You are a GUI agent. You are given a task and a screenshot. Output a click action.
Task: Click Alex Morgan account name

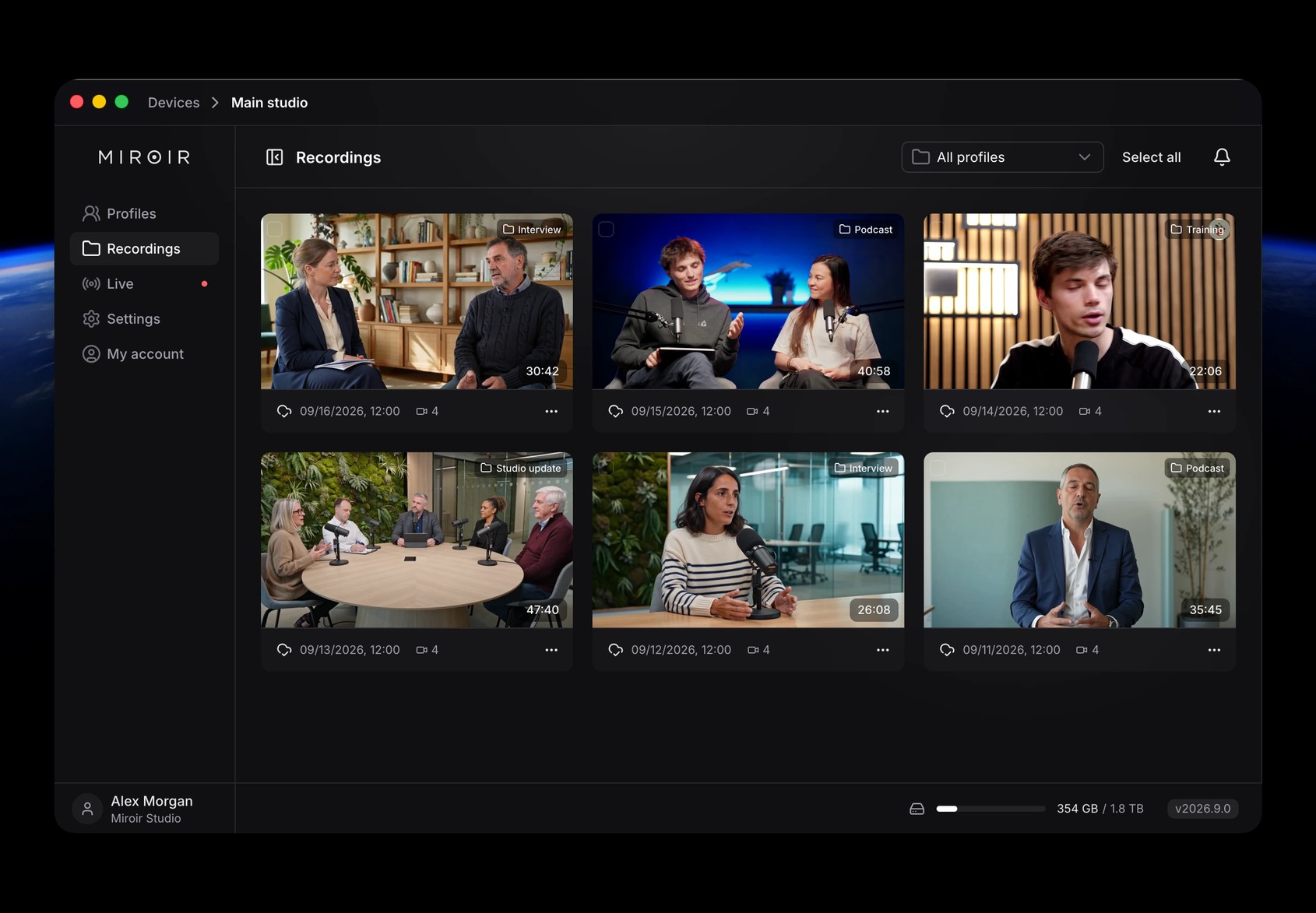pyautogui.click(x=152, y=801)
